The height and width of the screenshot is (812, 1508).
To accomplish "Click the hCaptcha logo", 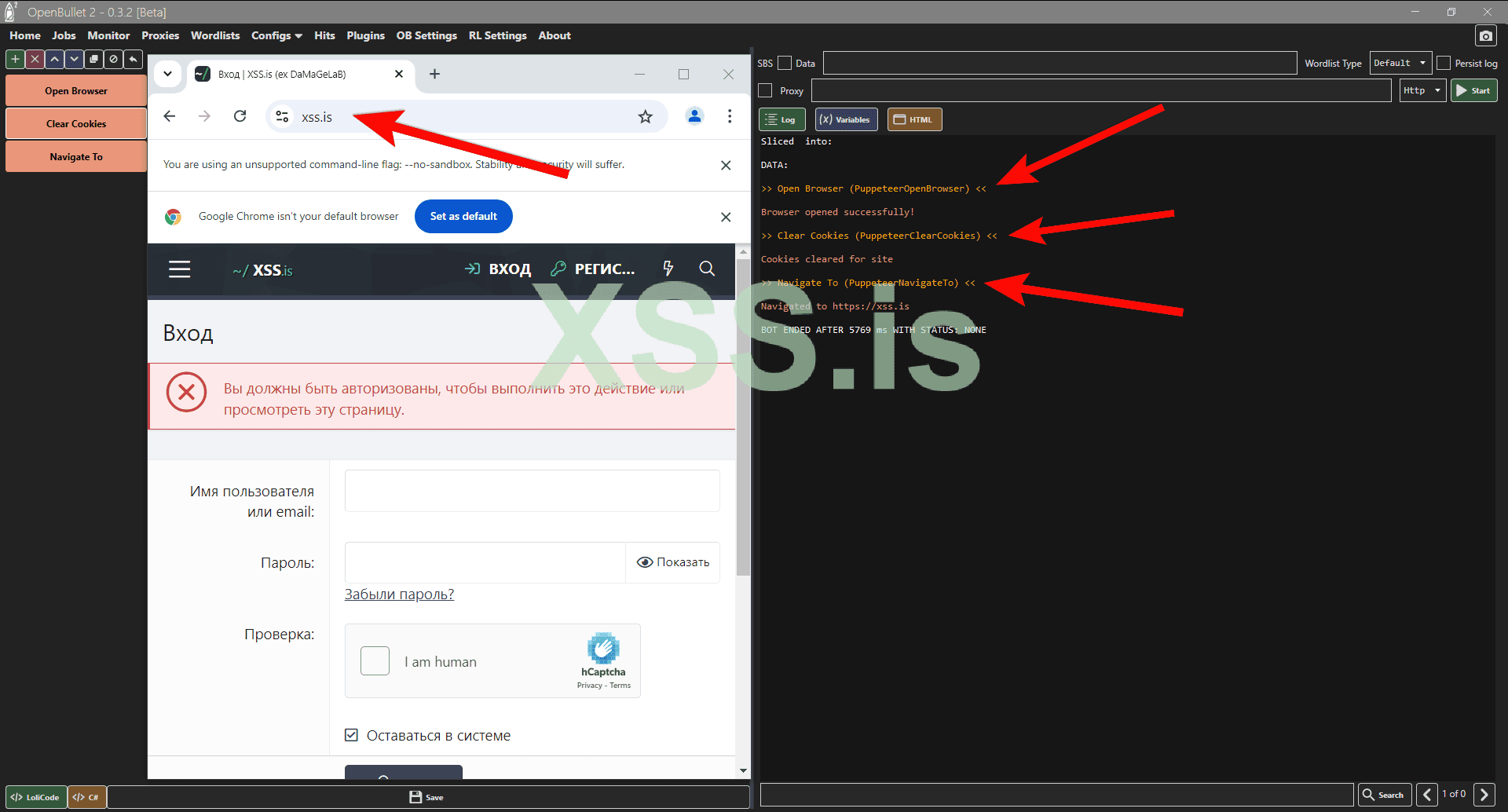I will (x=603, y=649).
